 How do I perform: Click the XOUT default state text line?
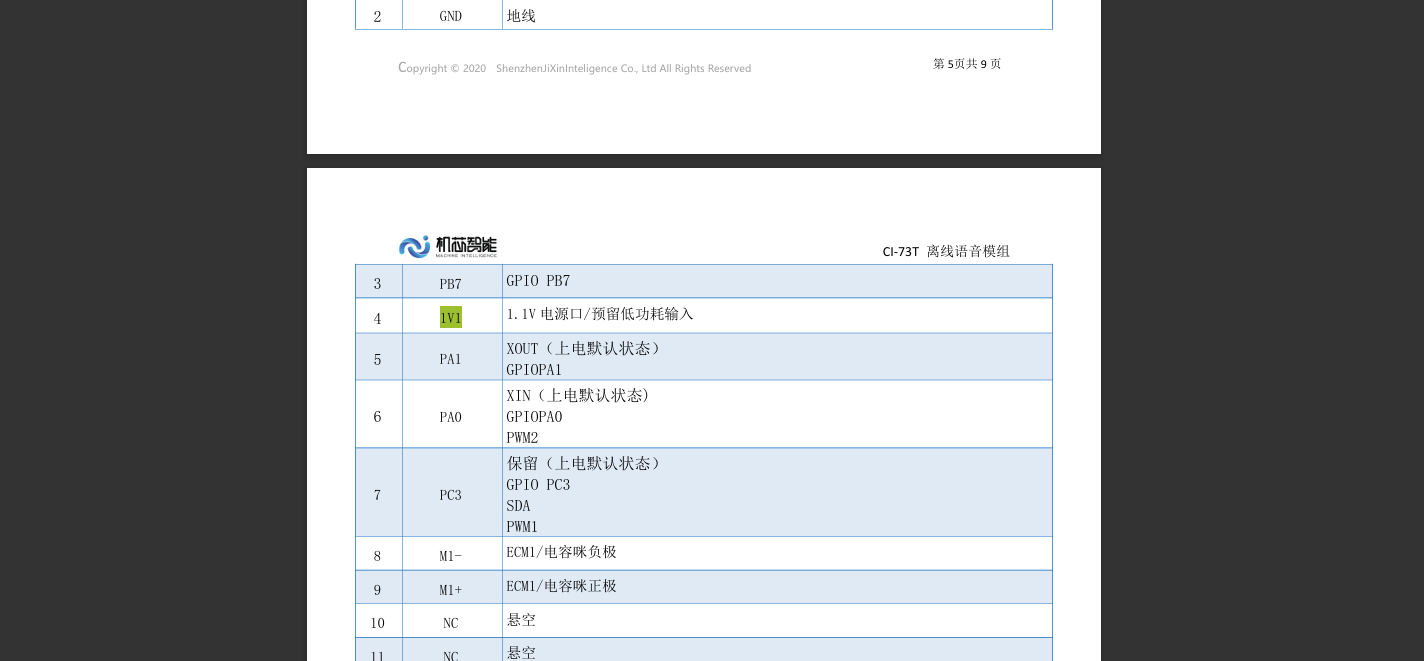tap(583, 348)
